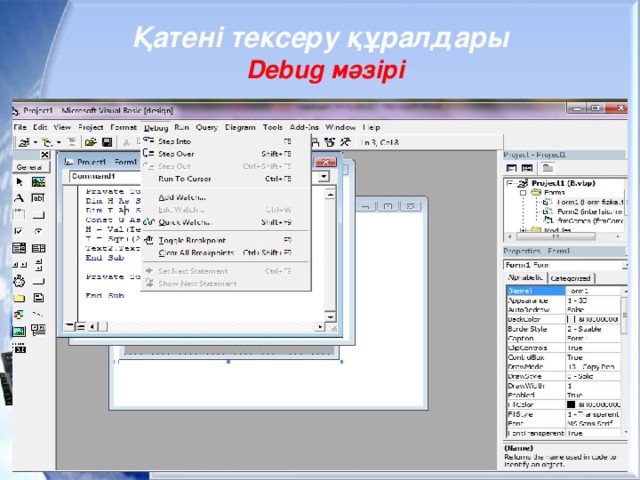640x480 pixels.
Task: Click View Code icon in Project panel
Action: (x=511, y=168)
